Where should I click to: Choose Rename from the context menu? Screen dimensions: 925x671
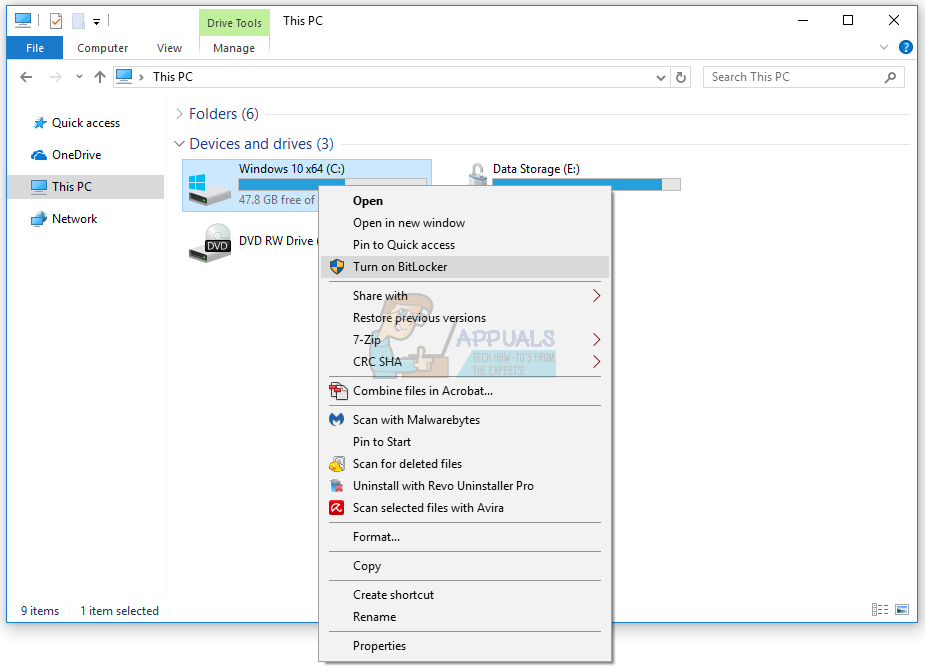pyautogui.click(x=465, y=617)
